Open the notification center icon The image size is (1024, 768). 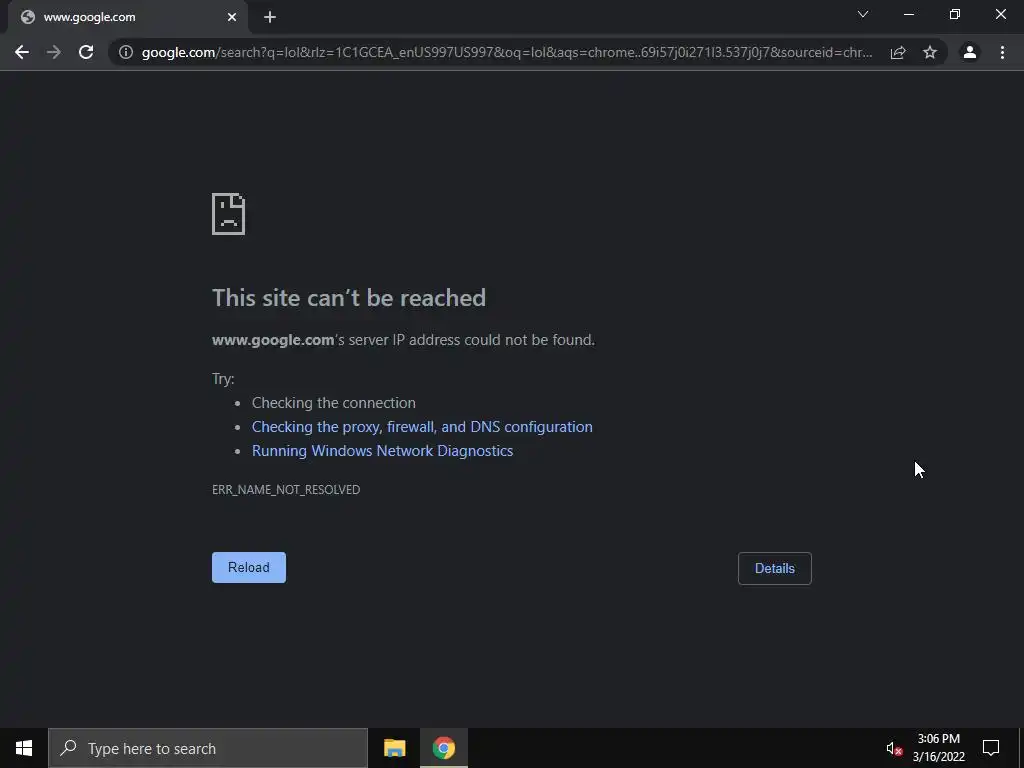pos(991,748)
